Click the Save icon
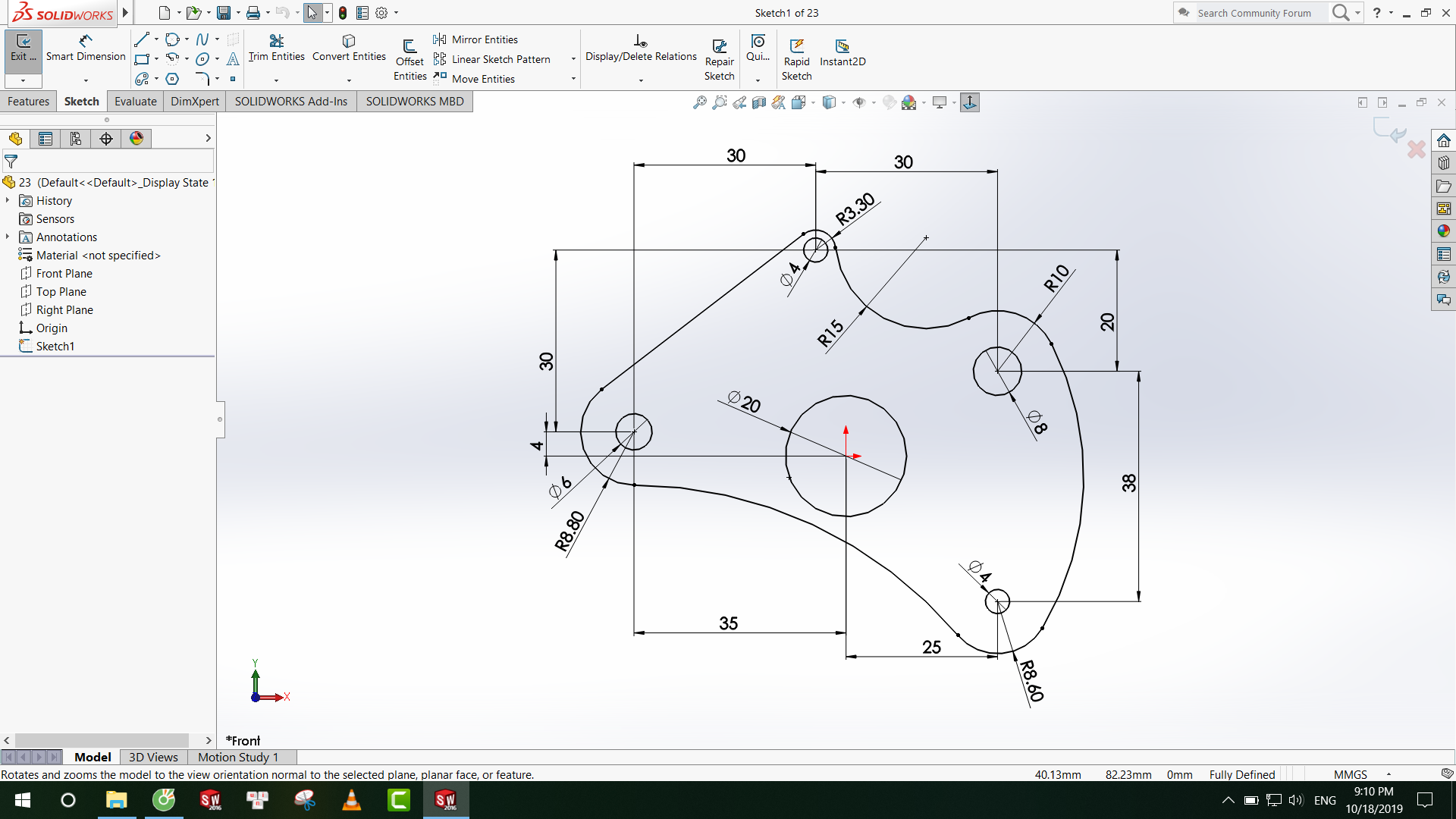This screenshot has width=1456, height=819. (224, 13)
